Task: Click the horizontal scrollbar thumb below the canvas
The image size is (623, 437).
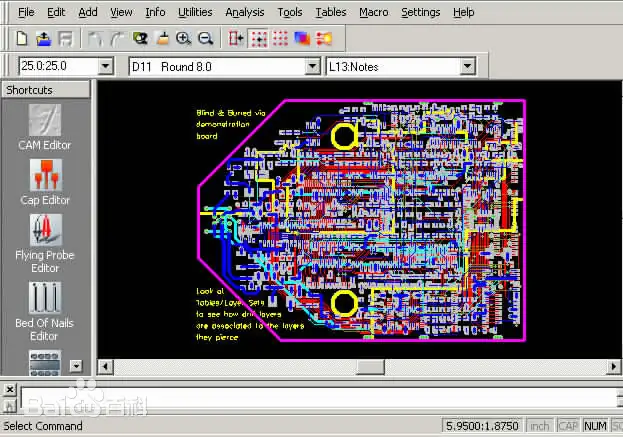Action: (x=370, y=367)
